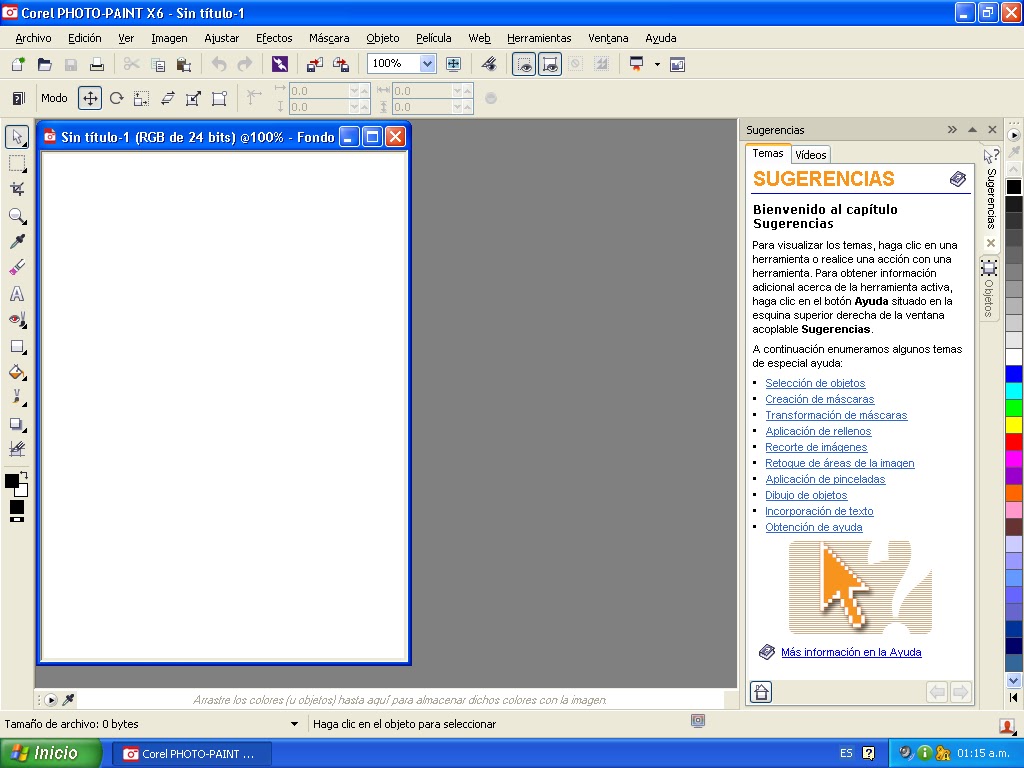Open a file with the Open icon
Image resolution: width=1024 pixels, height=768 pixels.
click(x=44, y=63)
